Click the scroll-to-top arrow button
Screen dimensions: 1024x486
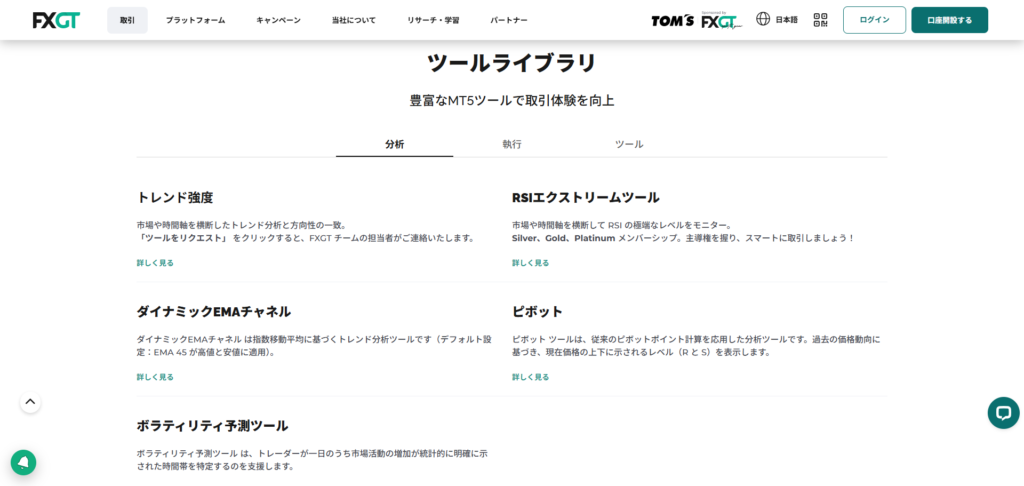(30, 402)
